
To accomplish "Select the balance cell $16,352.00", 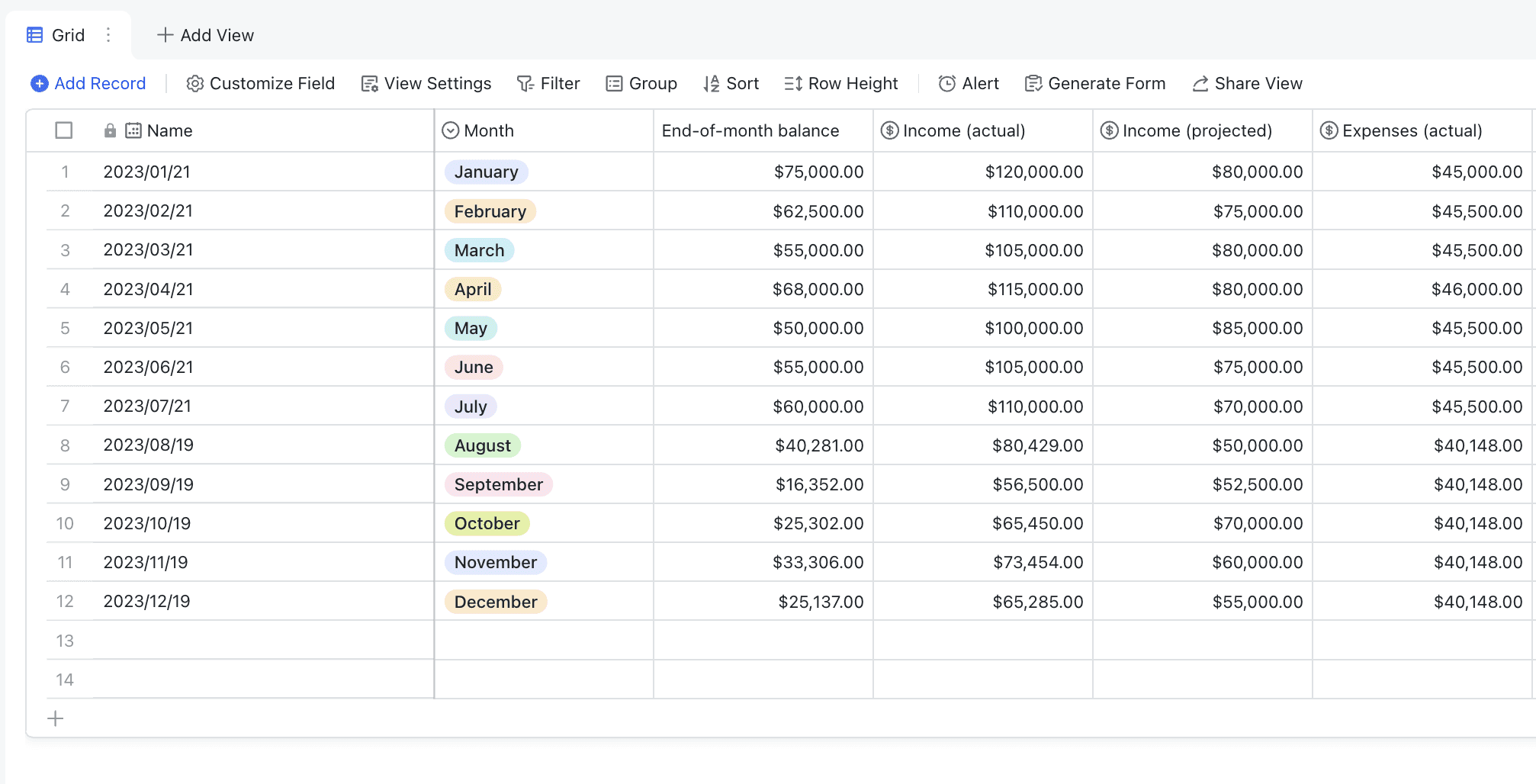I will click(763, 484).
